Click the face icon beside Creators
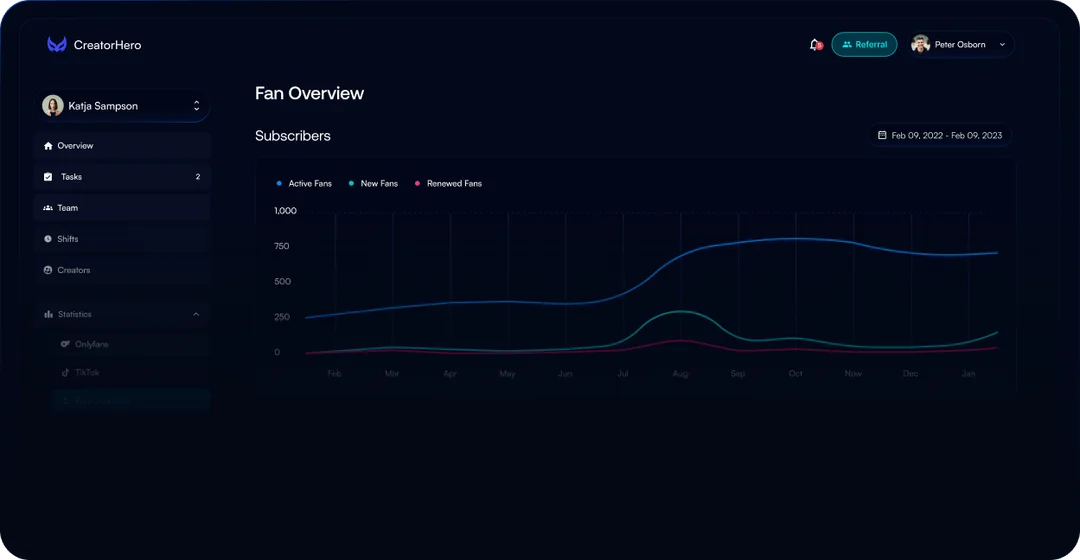 click(48, 270)
